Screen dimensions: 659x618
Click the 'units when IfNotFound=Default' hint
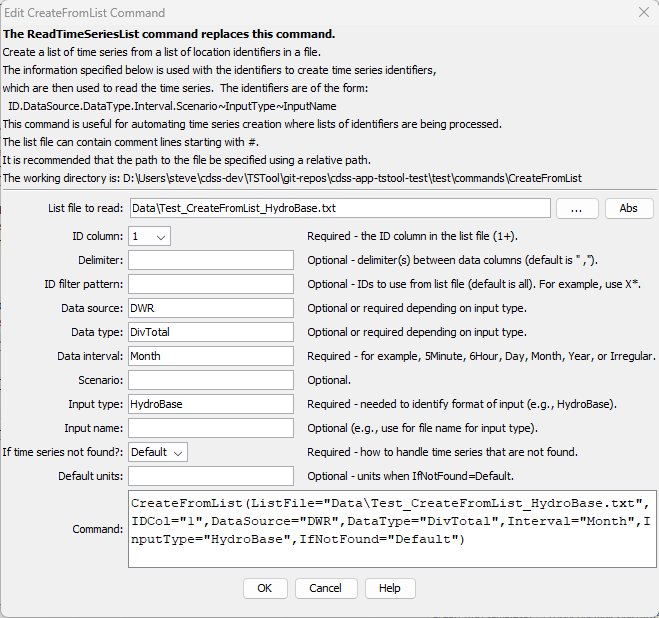411,476
